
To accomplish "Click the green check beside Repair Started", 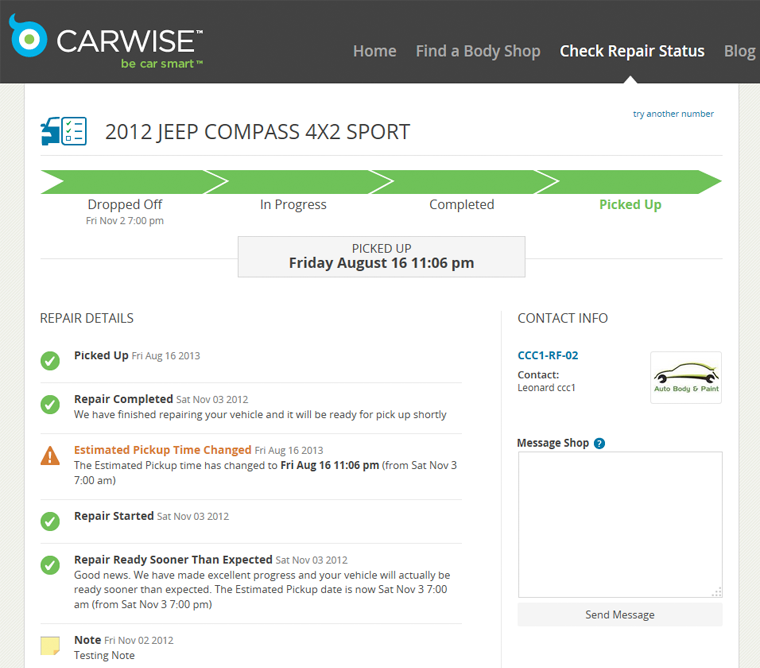I will pos(50,521).
